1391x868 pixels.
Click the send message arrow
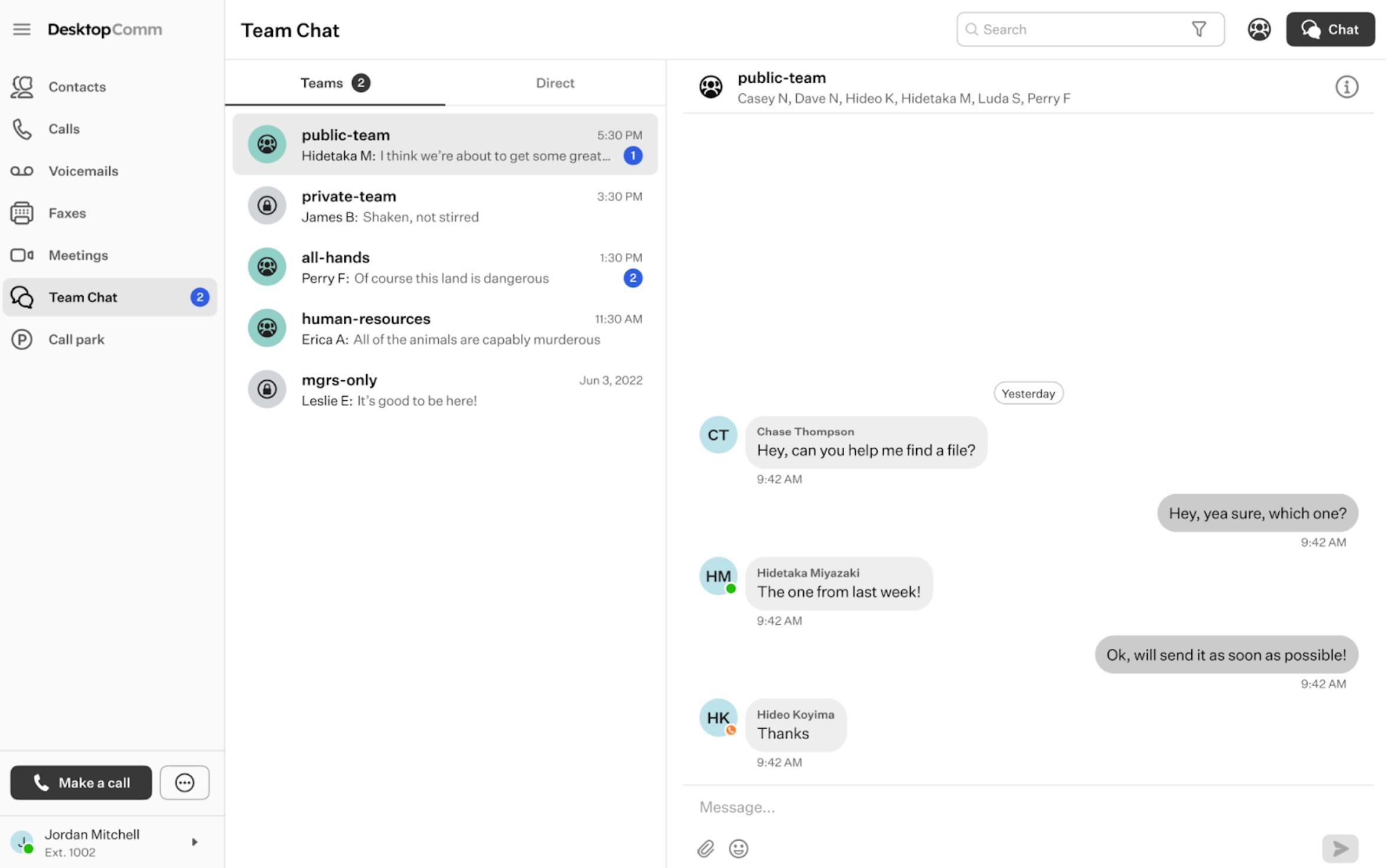coord(1340,849)
